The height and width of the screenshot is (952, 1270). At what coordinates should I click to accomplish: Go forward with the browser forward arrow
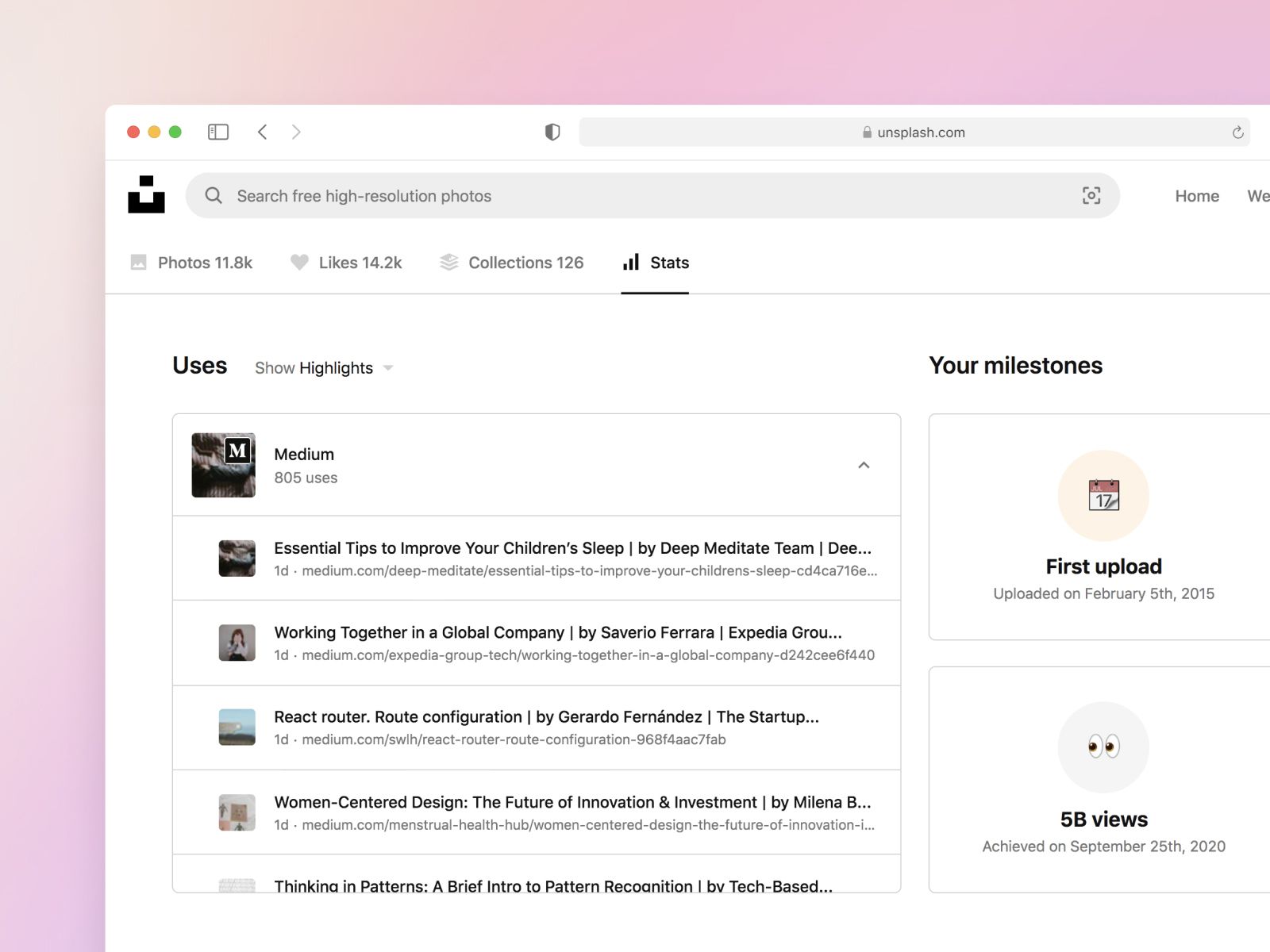(x=296, y=132)
